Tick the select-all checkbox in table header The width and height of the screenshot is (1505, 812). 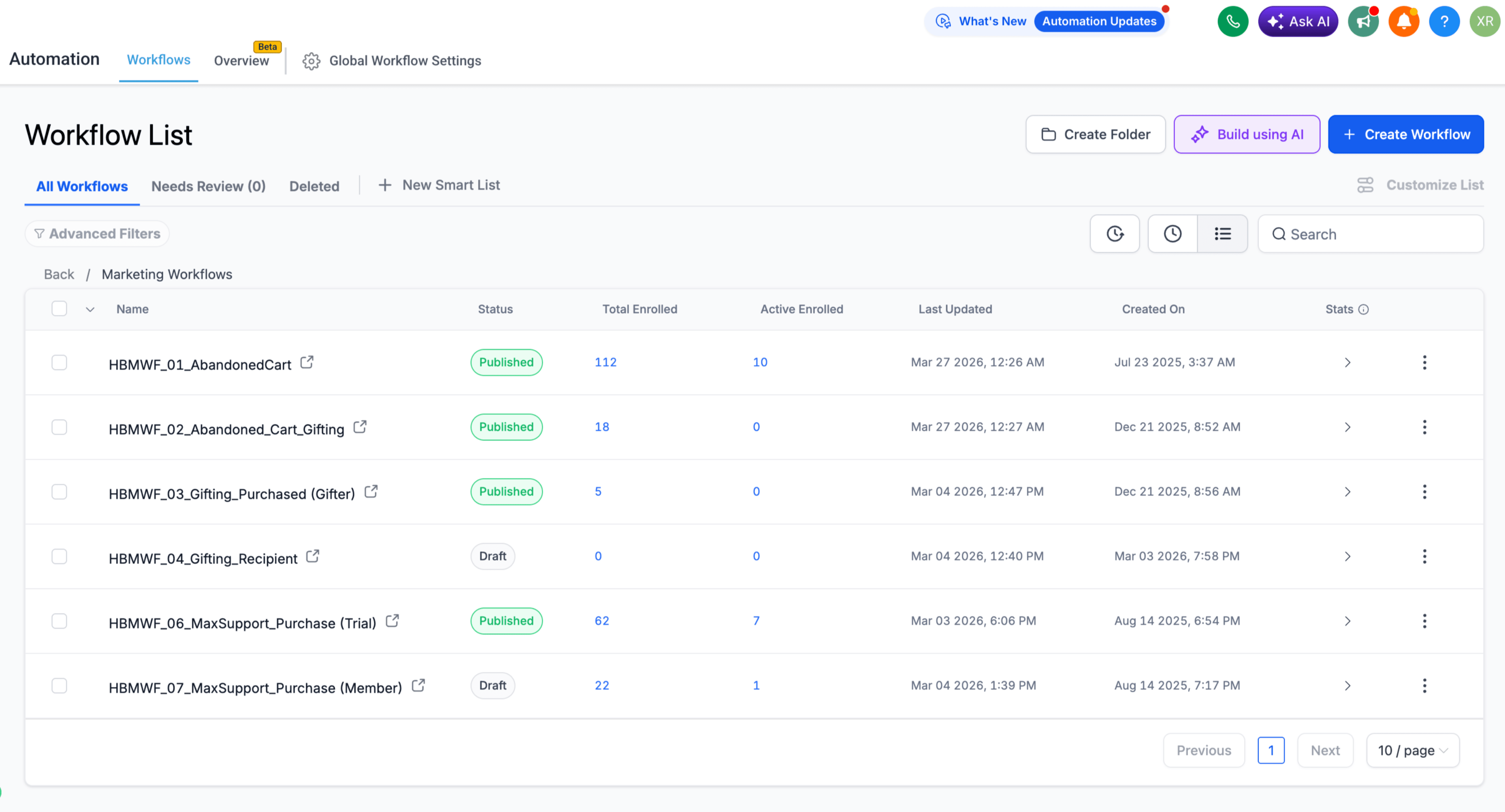(59, 309)
